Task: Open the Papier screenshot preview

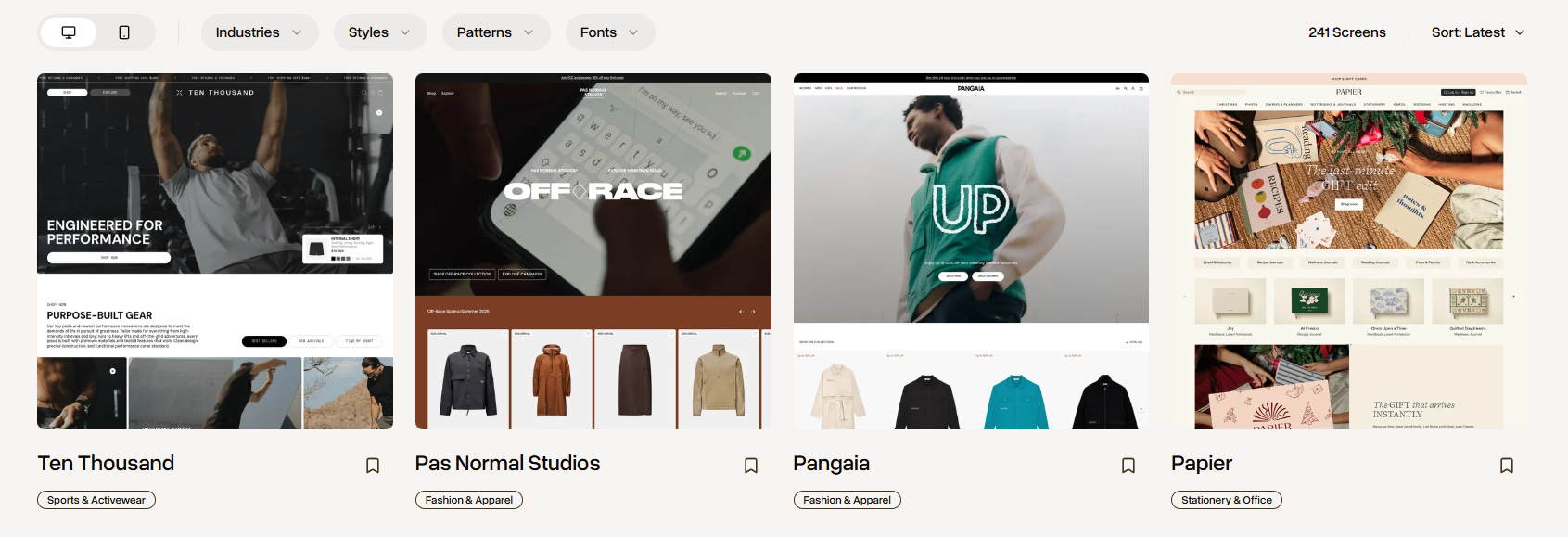Action: [x=1349, y=251]
